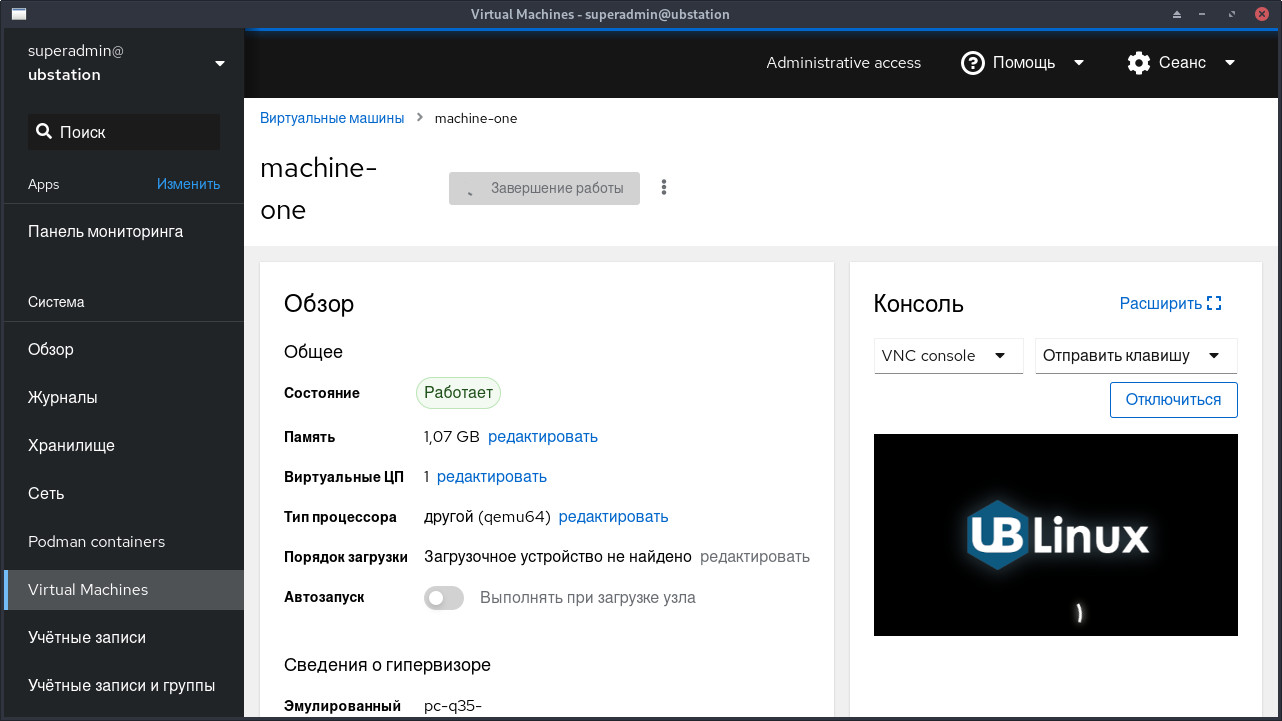Follow the Виртуальные машины breadcrumb link
Viewport: 1282px width, 721px height.
[332, 118]
